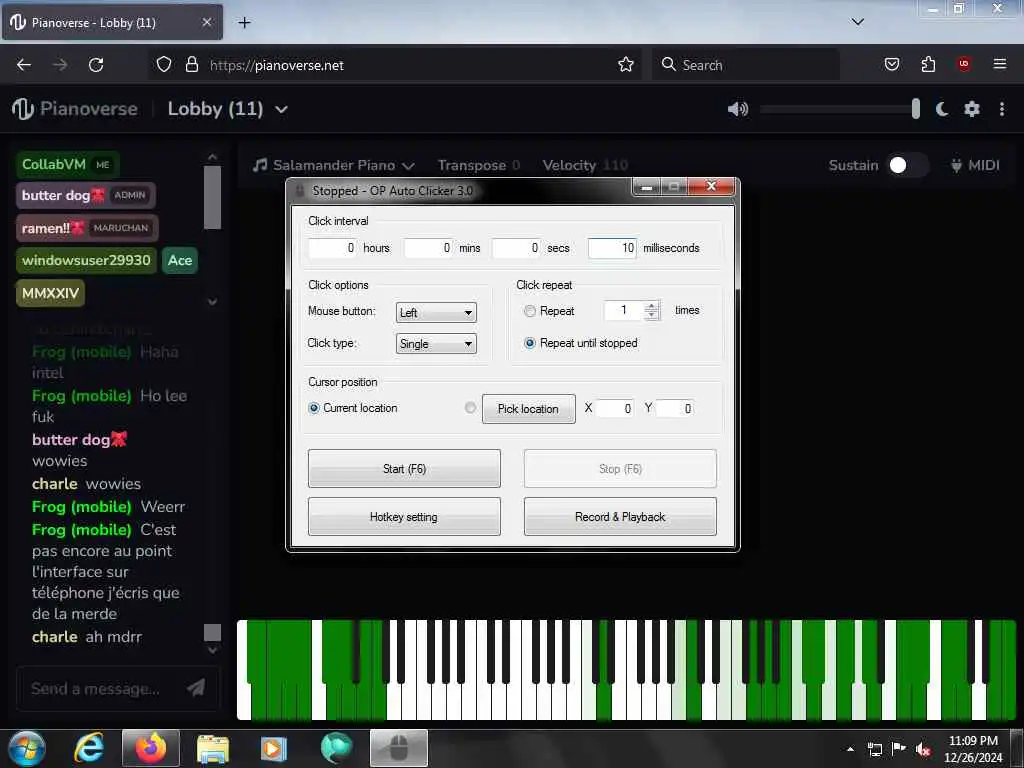
Task: Increase the repeat times spinner
Action: pyautogui.click(x=651, y=306)
